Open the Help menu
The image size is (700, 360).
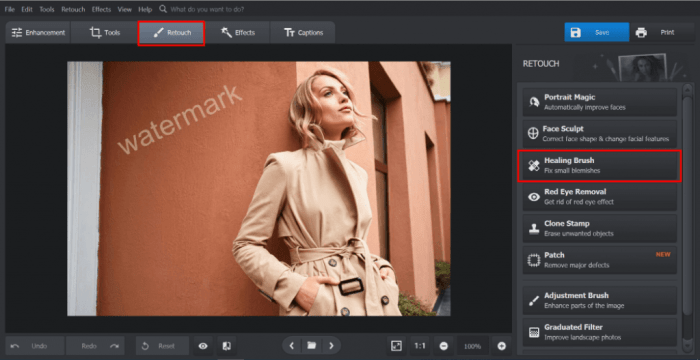click(x=145, y=9)
